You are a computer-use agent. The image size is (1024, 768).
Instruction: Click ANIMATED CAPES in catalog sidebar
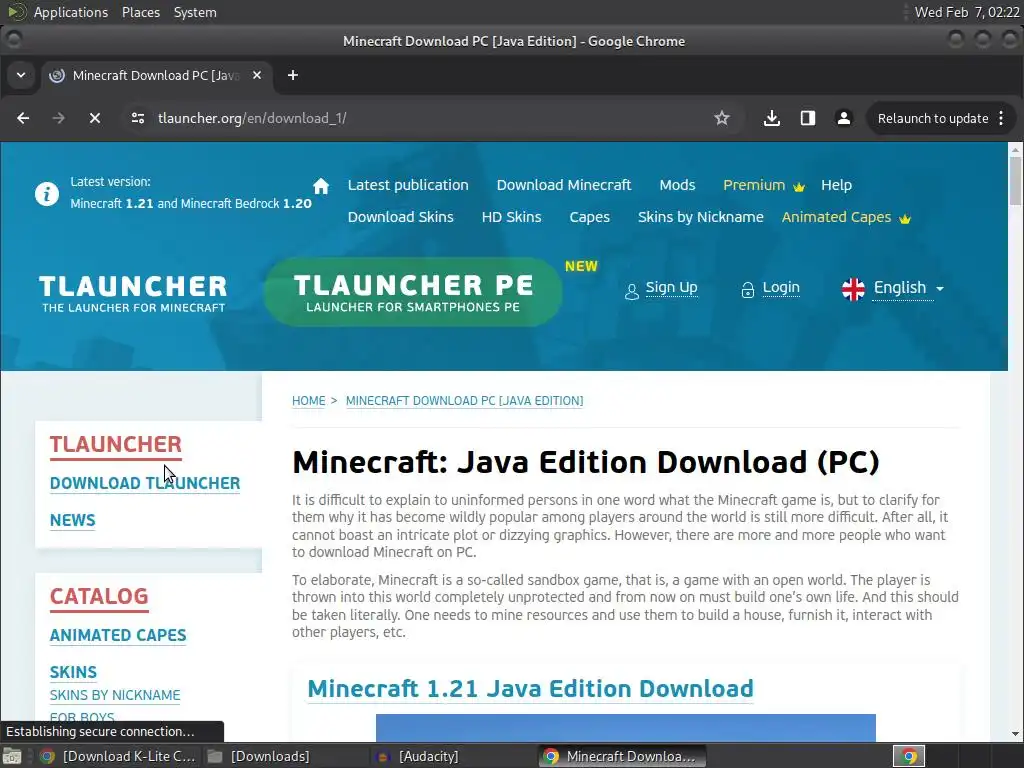pos(118,635)
